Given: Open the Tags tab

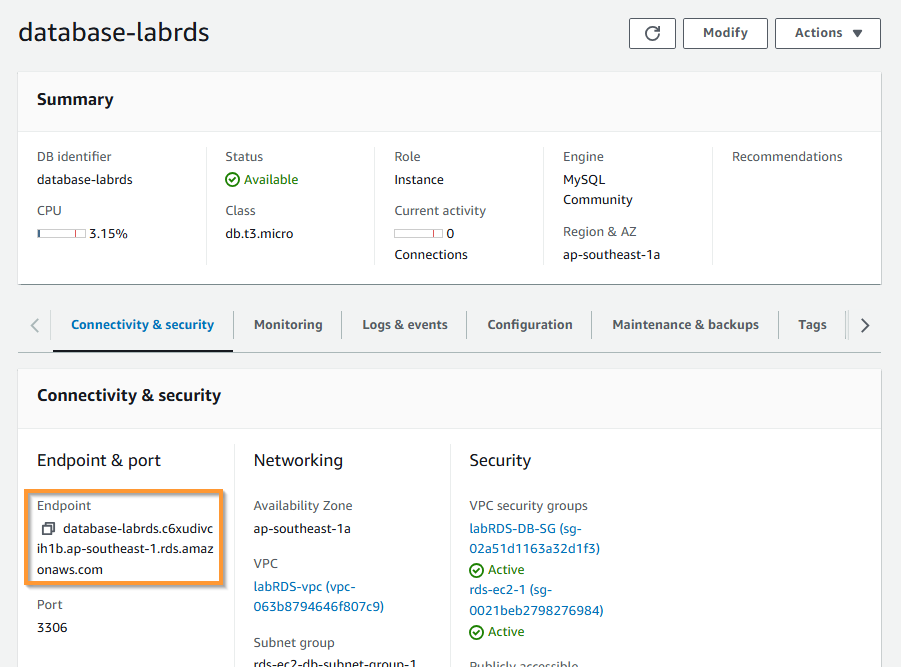Looking at the screenshot, I should pos(812,325).
